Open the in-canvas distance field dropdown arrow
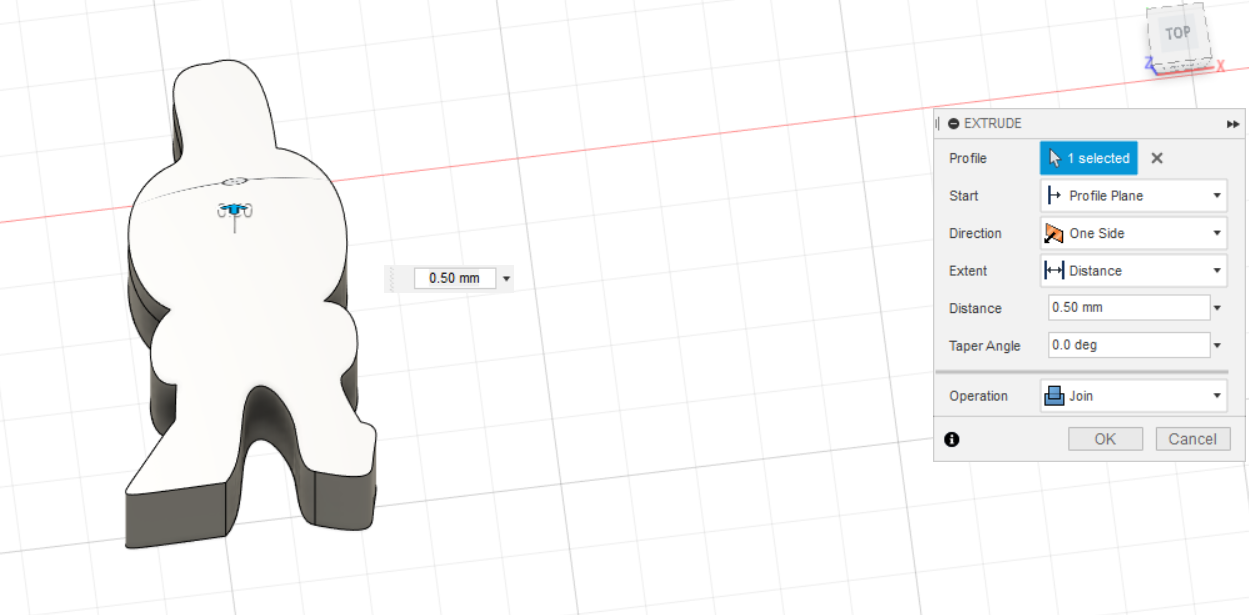Screen dimensions: 1249x615 click(505, 279)
